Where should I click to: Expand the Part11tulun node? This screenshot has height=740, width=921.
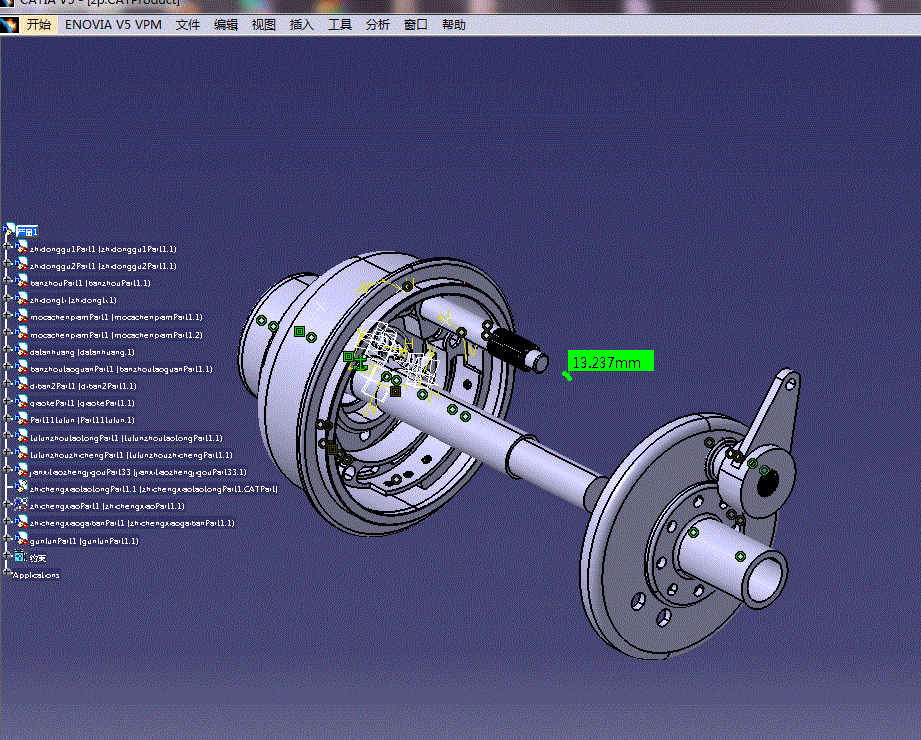[7, 418]
